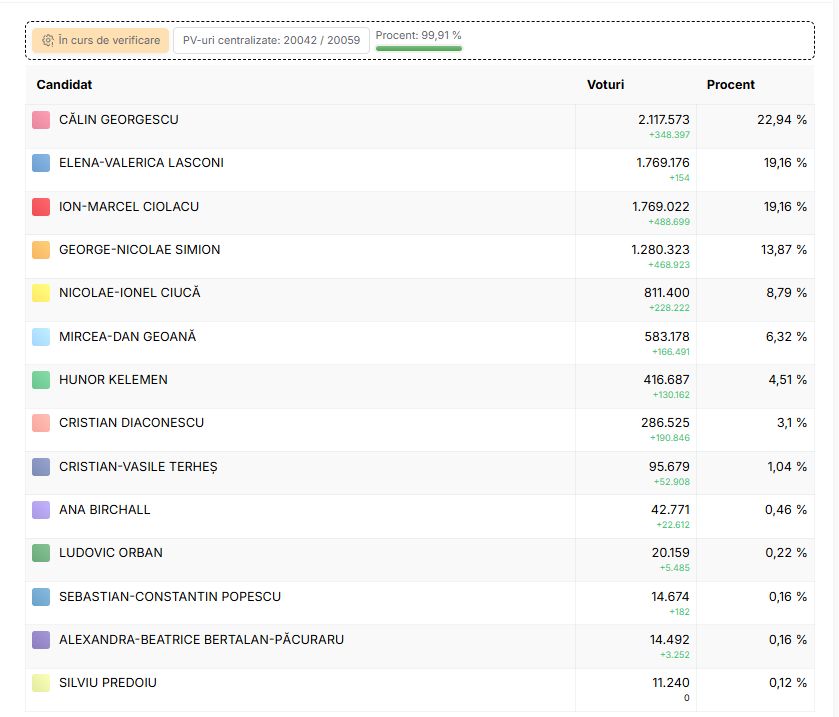Click the blue swatch beside Sebastian-Constantin Popescu
Viewport: 839px width, 717px height.
41,597
